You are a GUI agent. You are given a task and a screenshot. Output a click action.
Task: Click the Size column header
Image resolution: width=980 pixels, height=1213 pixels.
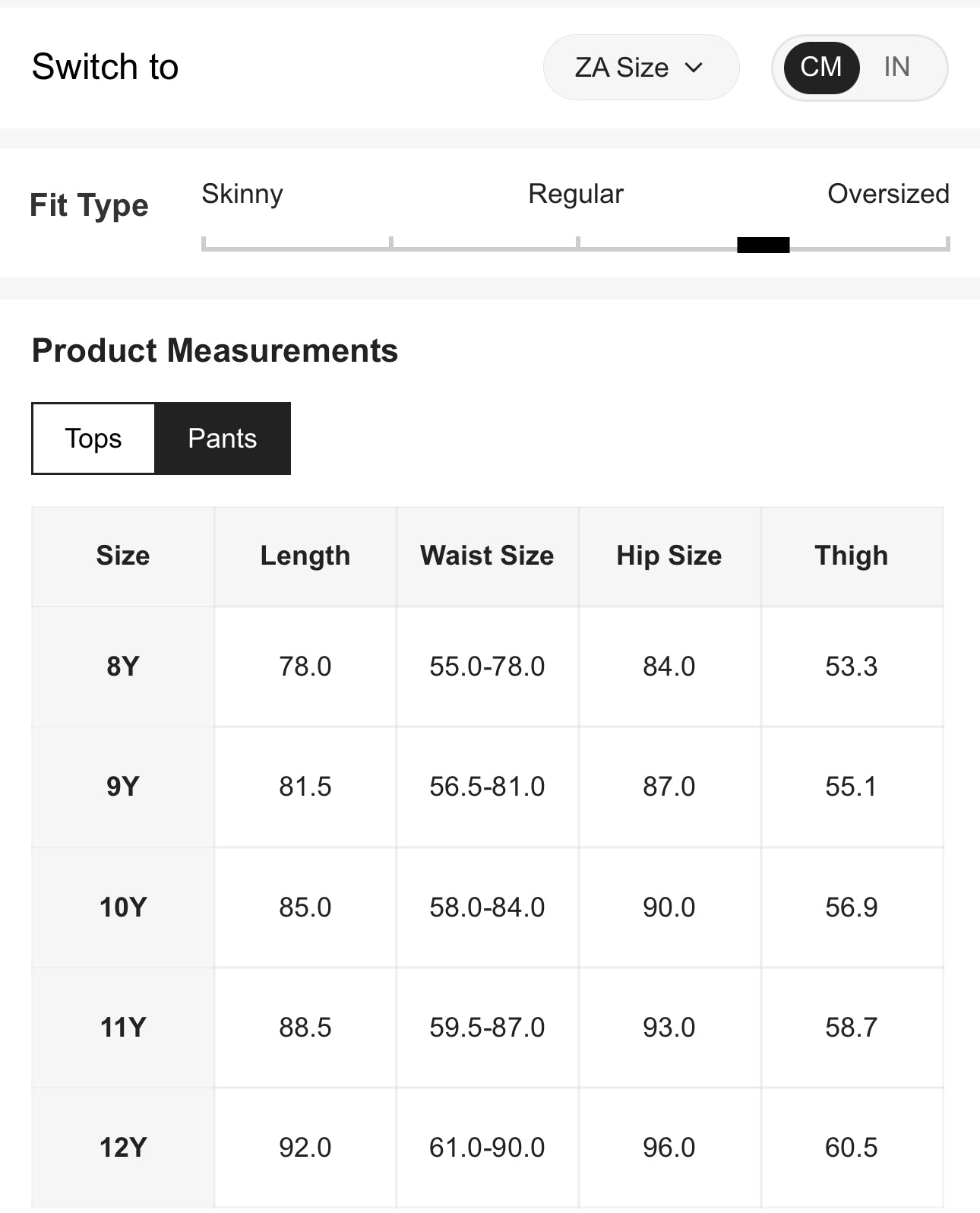[123, 556]
